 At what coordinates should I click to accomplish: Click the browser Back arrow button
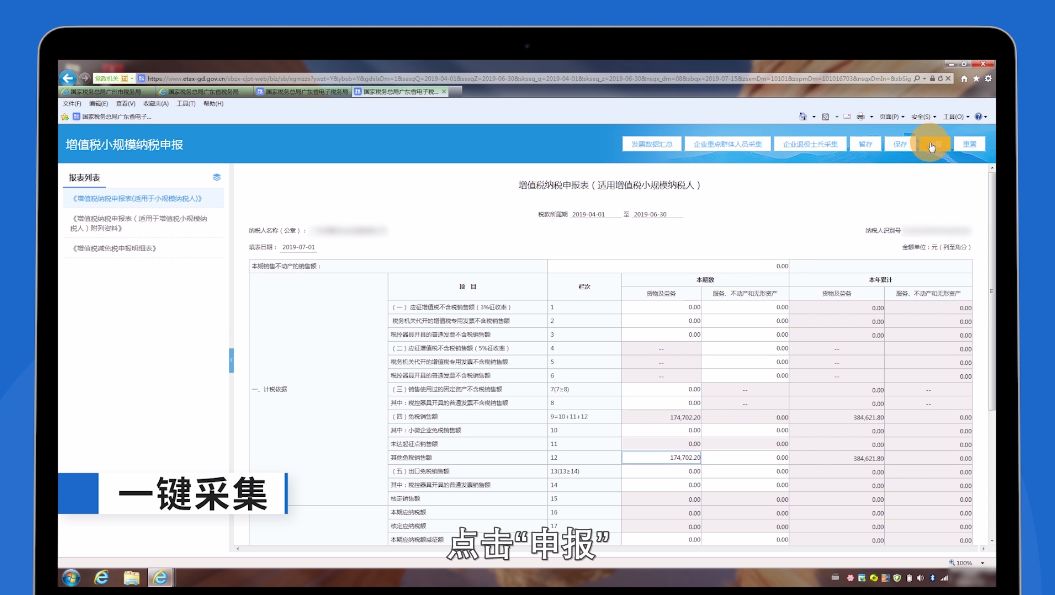click(68, 78)
